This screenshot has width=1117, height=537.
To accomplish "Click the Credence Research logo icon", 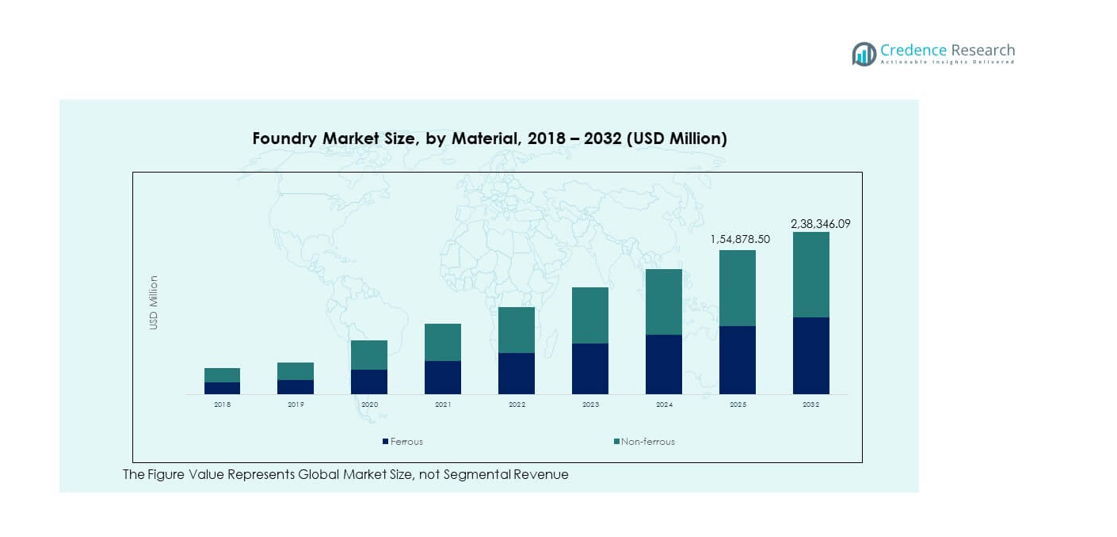I will coord(864,54).
